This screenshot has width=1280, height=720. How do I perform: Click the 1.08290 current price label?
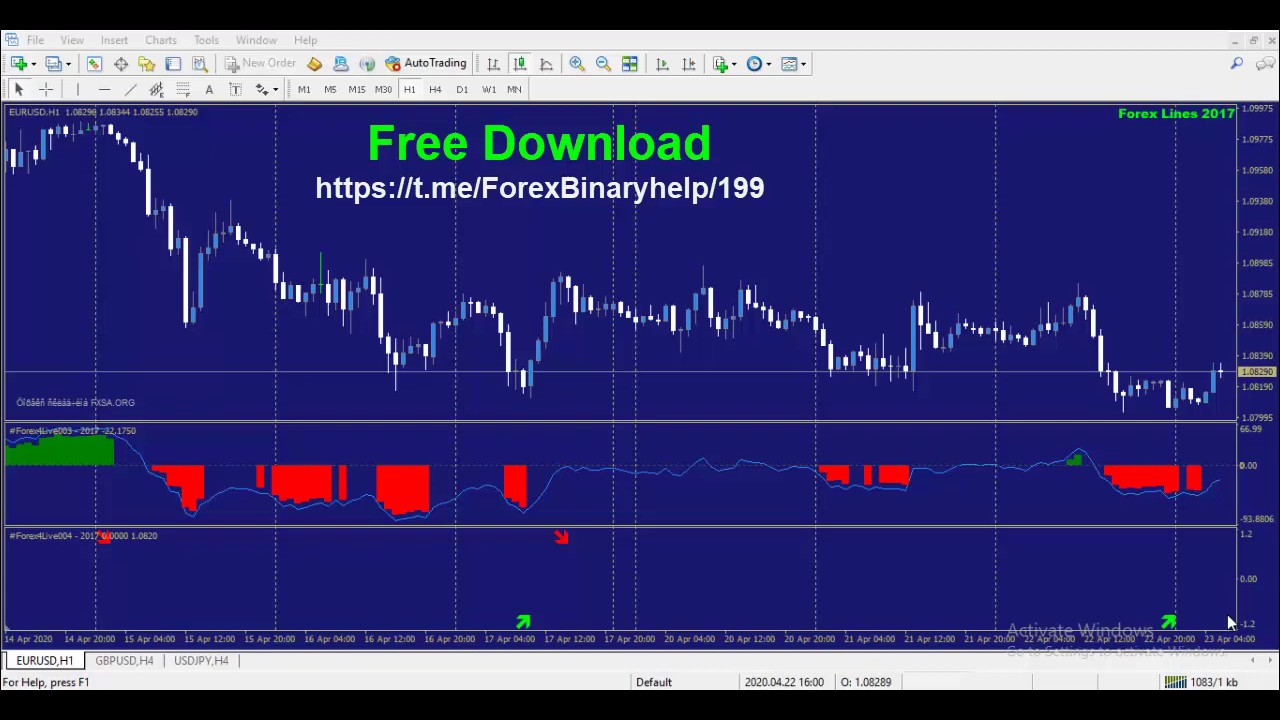pos(1257,372)
